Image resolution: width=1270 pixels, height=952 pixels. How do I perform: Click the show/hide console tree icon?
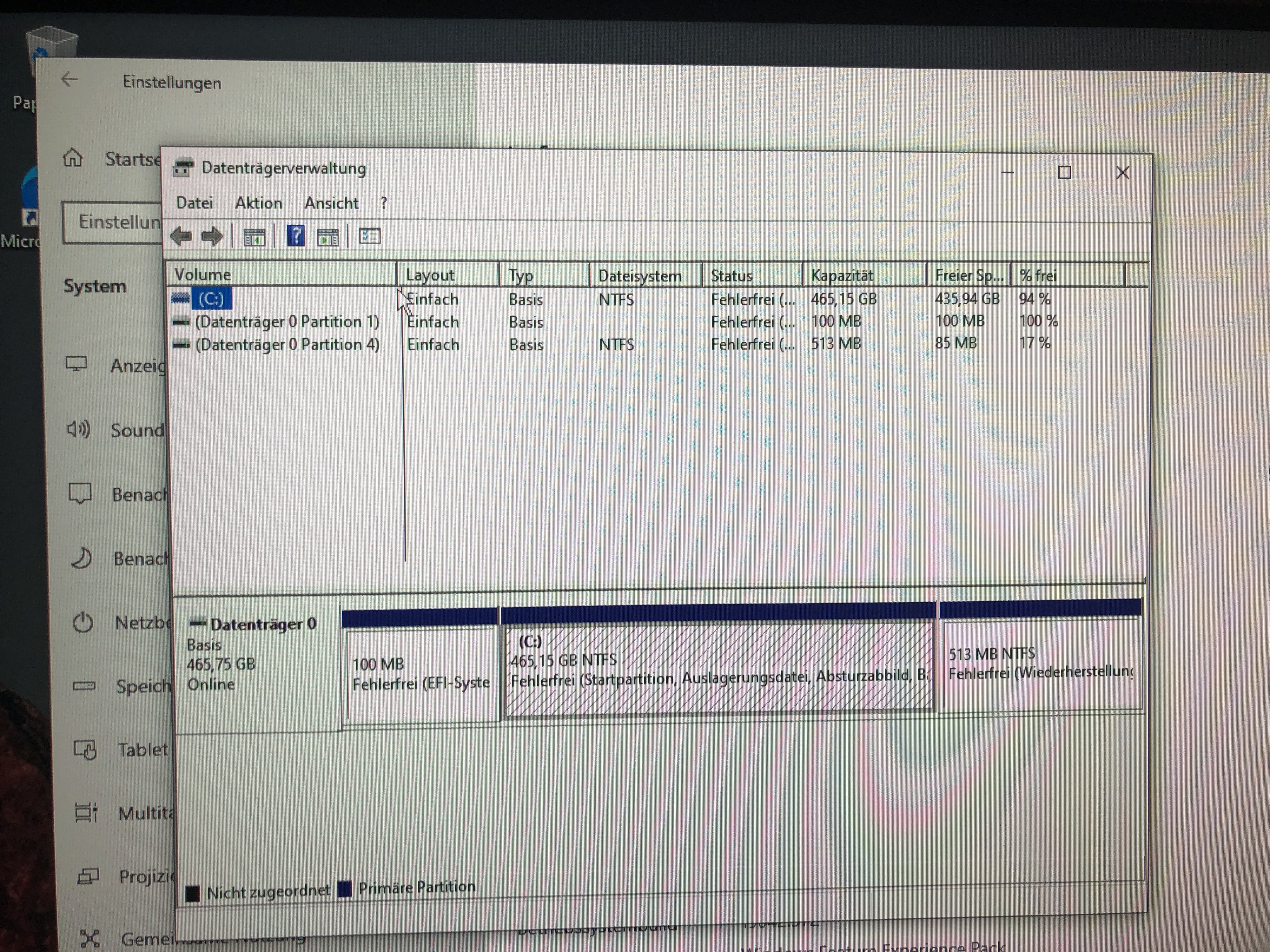(x=254, y=236)
